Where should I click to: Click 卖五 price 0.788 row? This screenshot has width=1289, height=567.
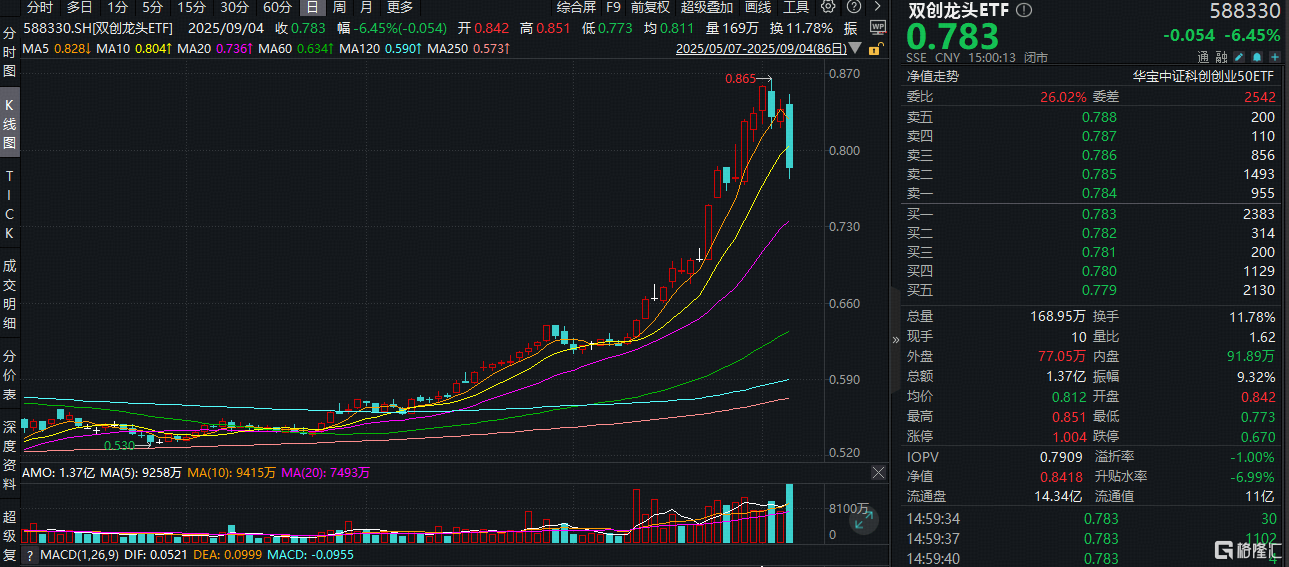click(1091, 117)
